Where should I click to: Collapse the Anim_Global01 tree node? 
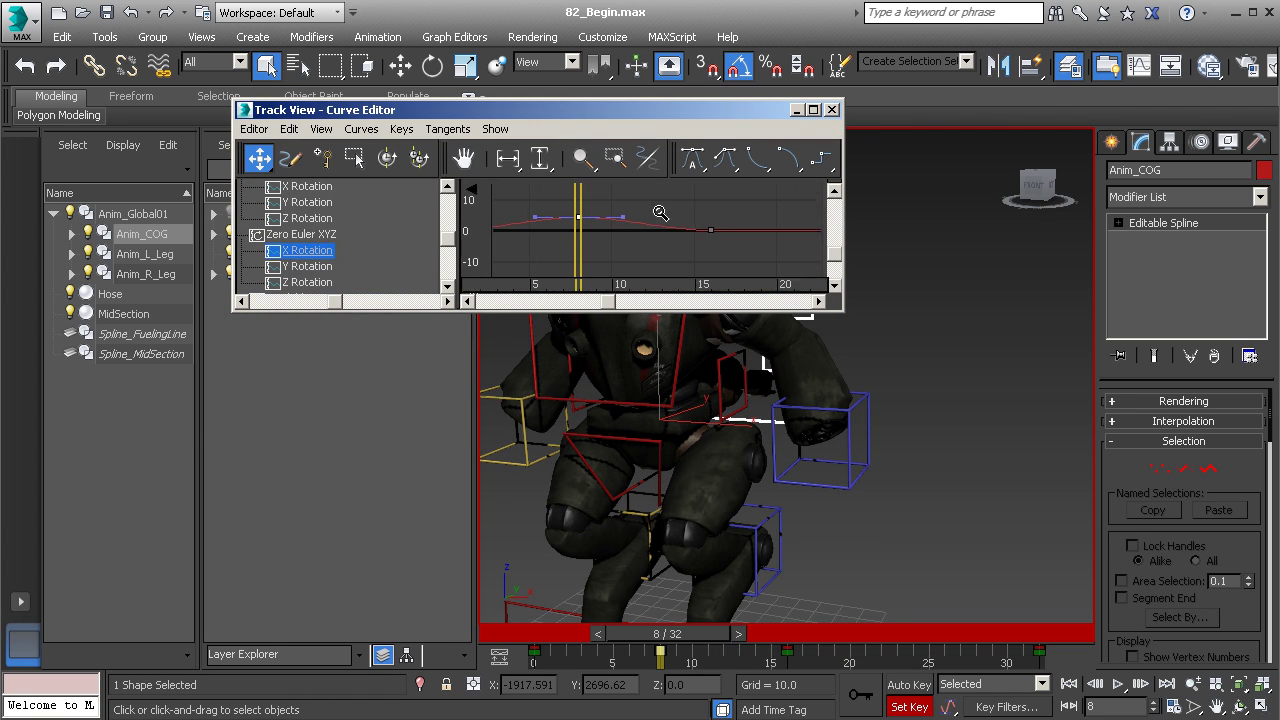pyautogui.click(x=53, y=213)
